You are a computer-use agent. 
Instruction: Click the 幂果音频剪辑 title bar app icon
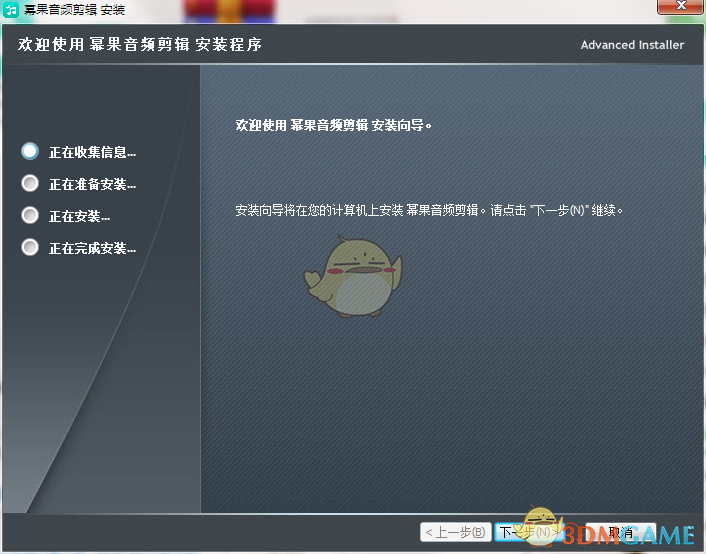click(10, 9)
